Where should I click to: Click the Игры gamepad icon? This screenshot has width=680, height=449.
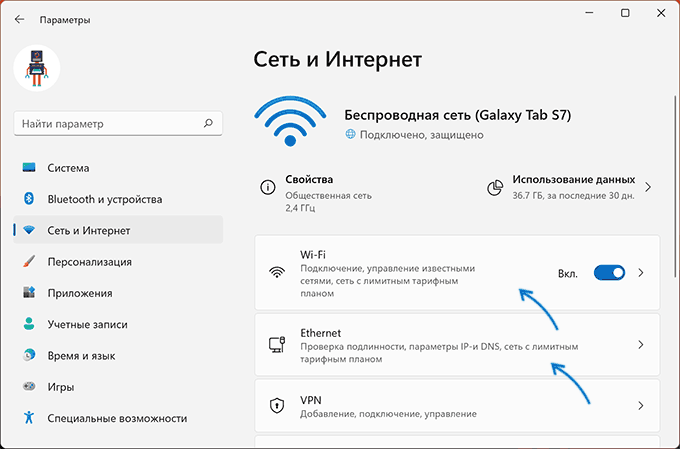(x=29, y=386)
